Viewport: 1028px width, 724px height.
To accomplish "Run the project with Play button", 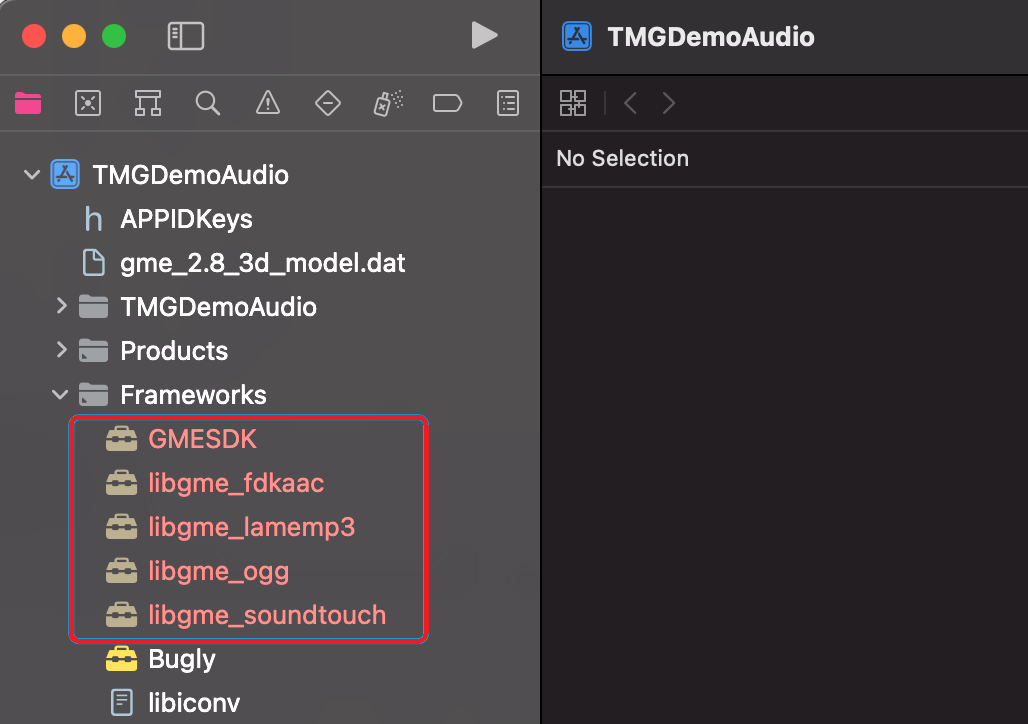I will (484, 35).
